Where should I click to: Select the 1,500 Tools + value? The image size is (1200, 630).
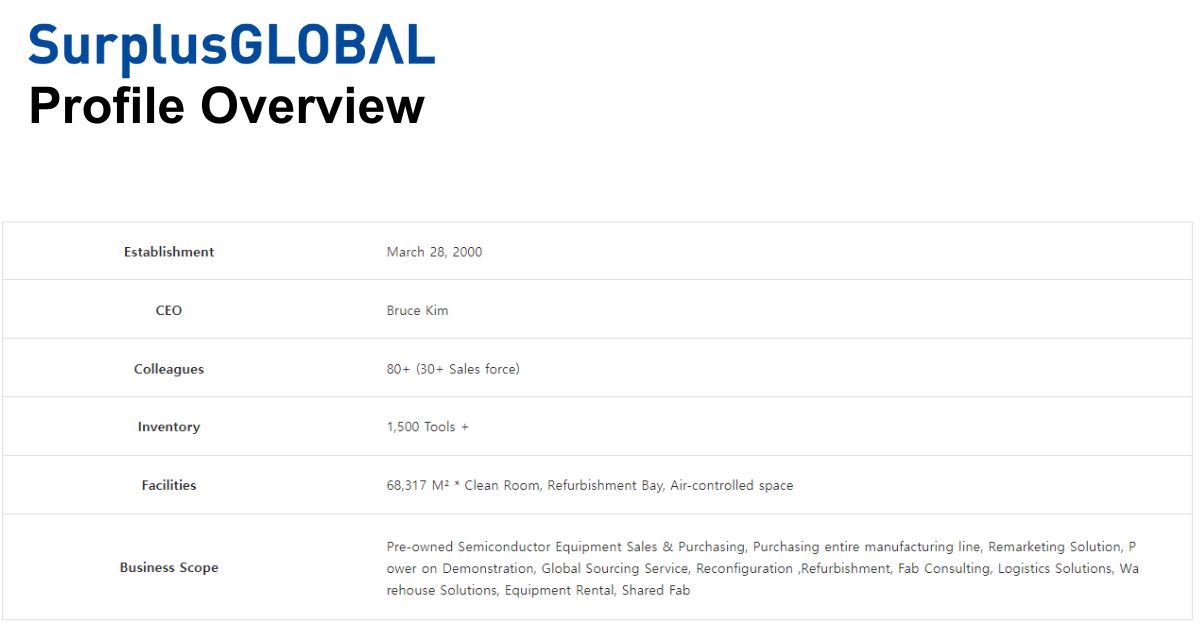[428, 427]
